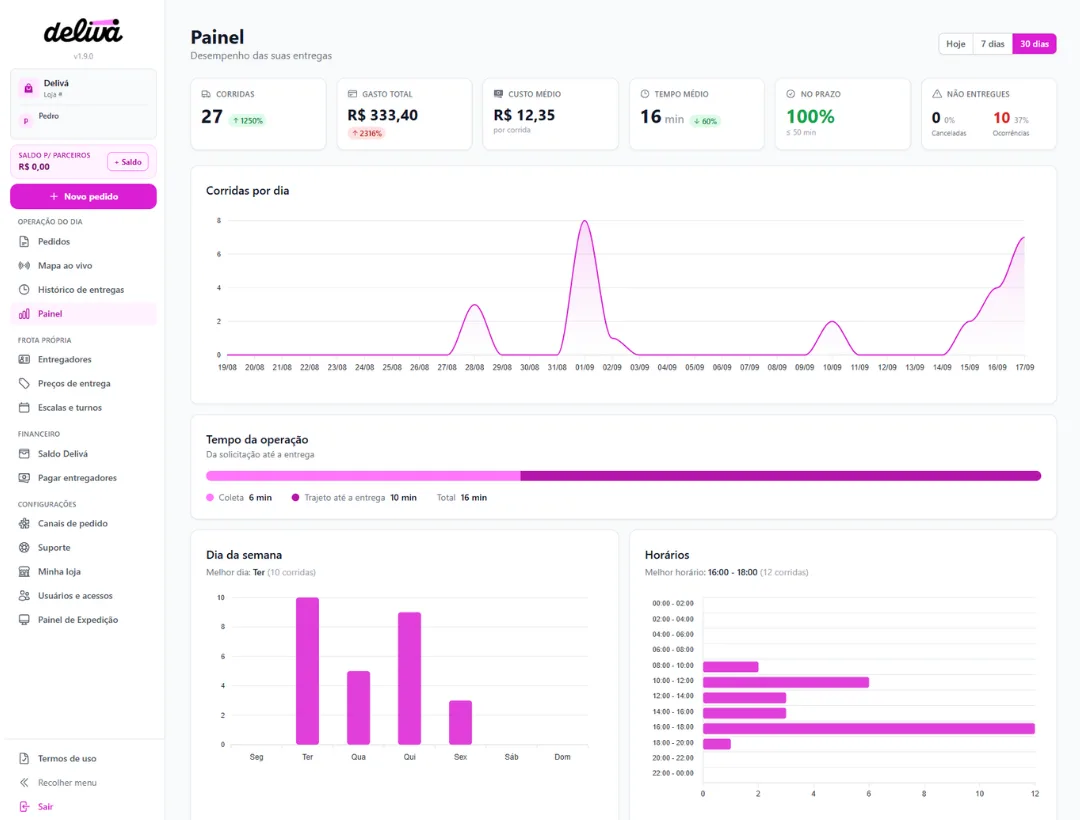
Task: Open the Canais de pedido icon
Action: pos(24,523)
